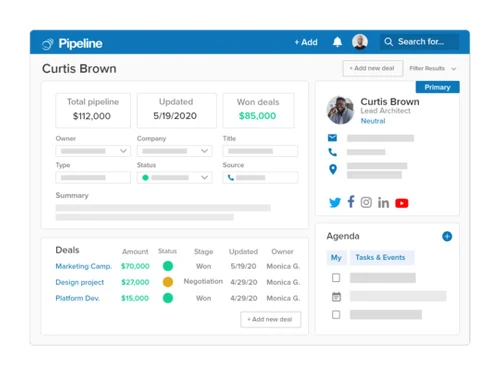The width and height of the screenshot is (500, 375).
Task: Open the YouTube channel icon
Action: [x=402, y=203]
